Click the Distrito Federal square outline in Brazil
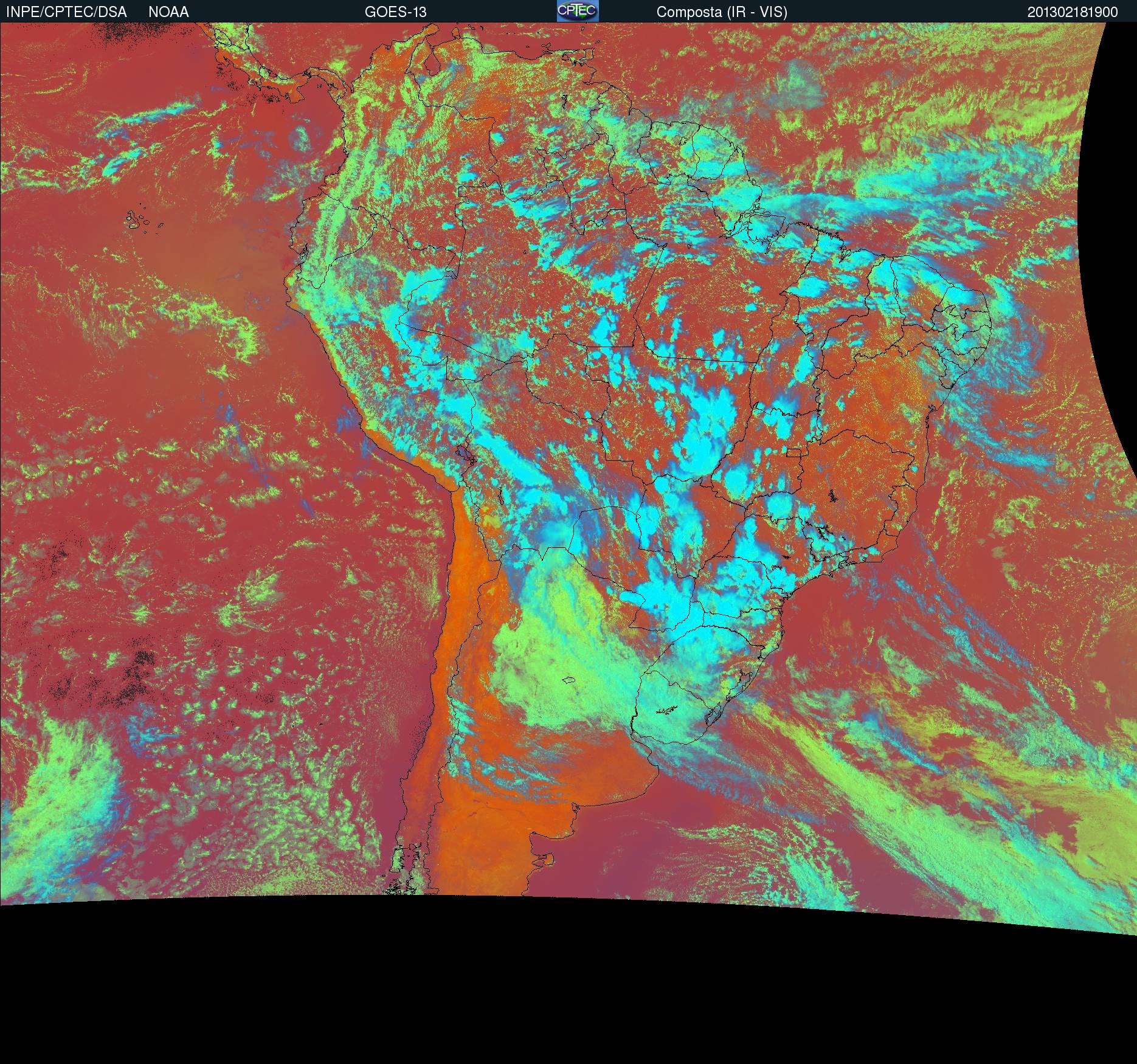Image resolution: width=1137 pixels, height=1064 pixels. pyautogui.click(x=794, y=452)
